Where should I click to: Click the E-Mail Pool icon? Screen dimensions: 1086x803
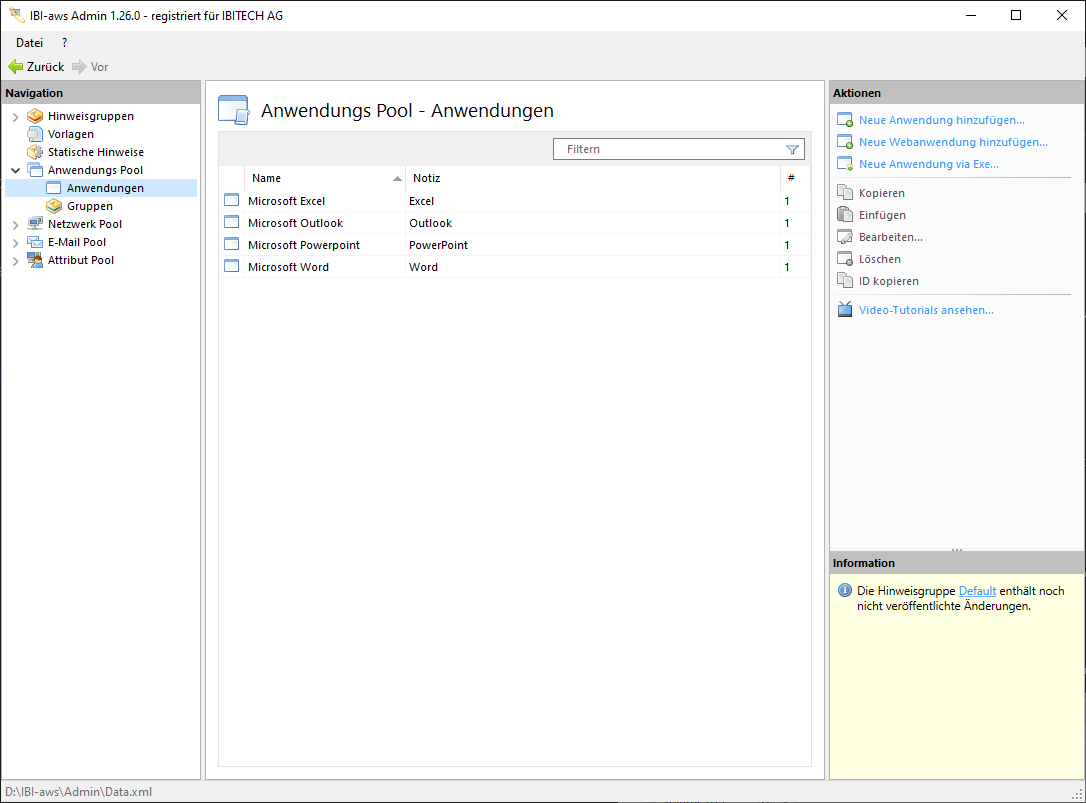tap(35, 242)
